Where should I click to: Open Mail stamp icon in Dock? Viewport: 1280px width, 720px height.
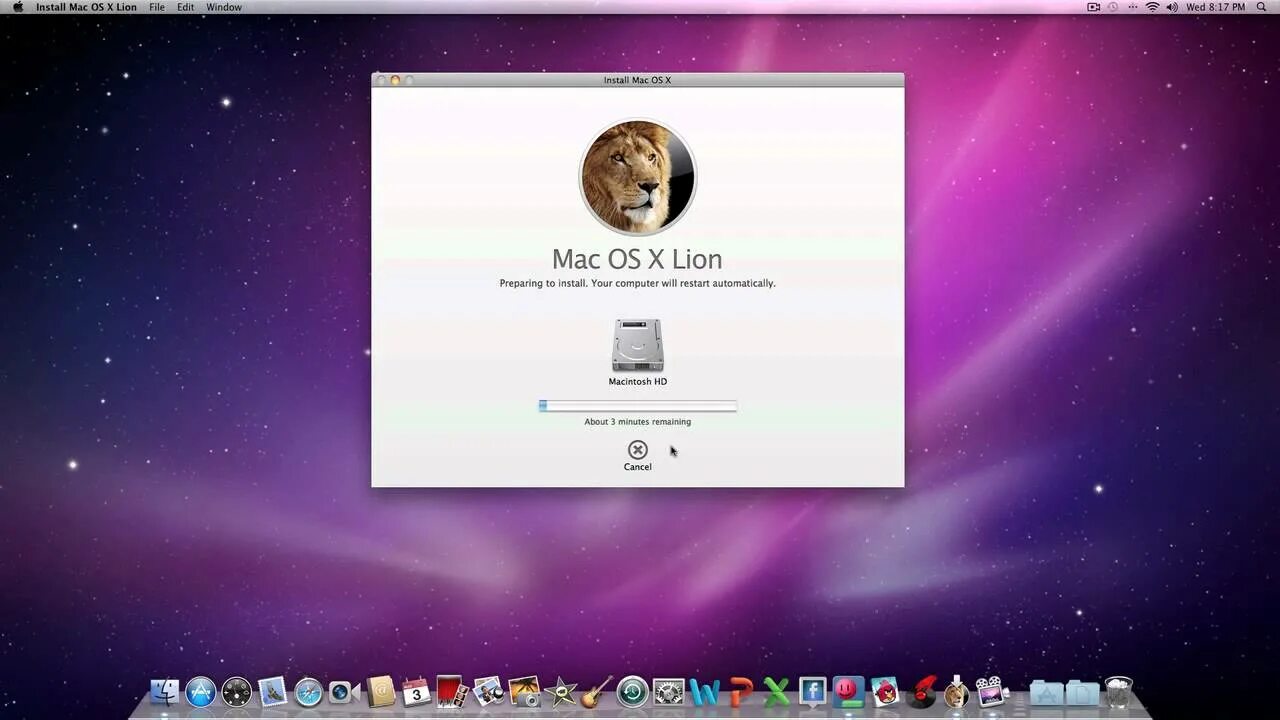pos(272,692)
